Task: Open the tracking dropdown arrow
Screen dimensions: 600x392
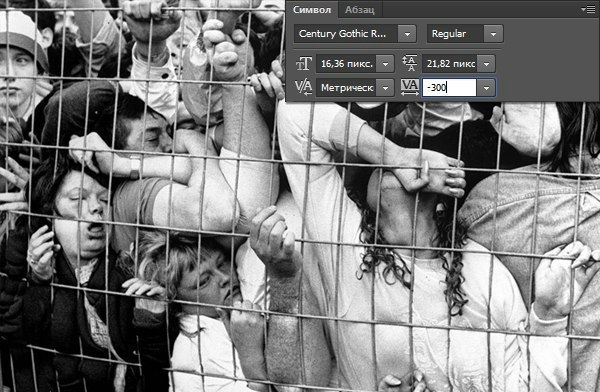Action: (x=486, y=88)
